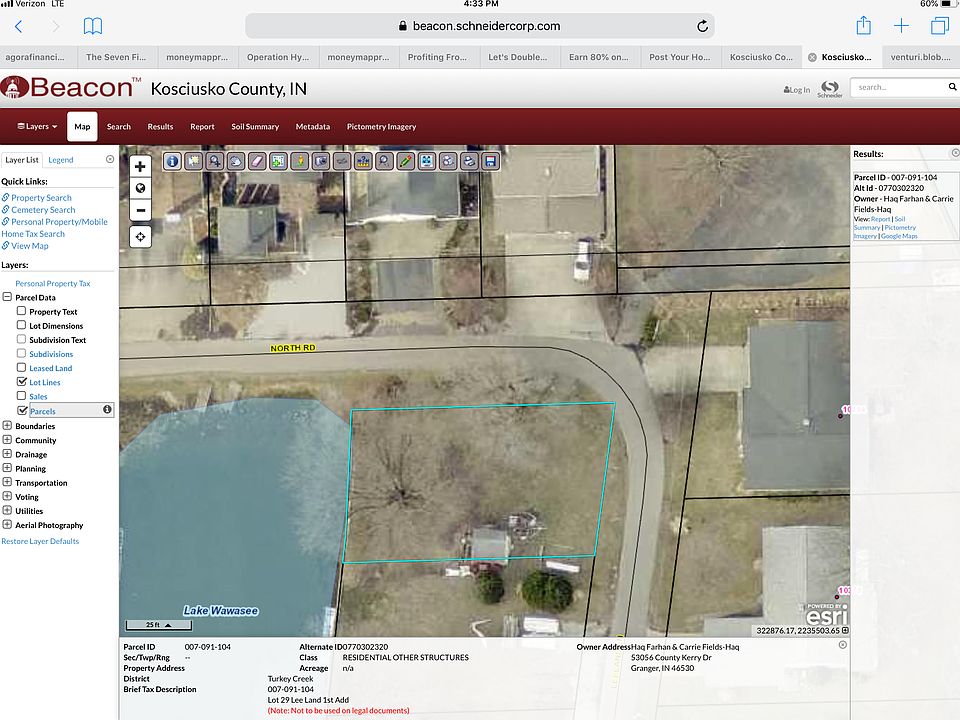Click the plain magnifier find tool
The width and height of the screenshot is (960, 720).
click(384, 161)
